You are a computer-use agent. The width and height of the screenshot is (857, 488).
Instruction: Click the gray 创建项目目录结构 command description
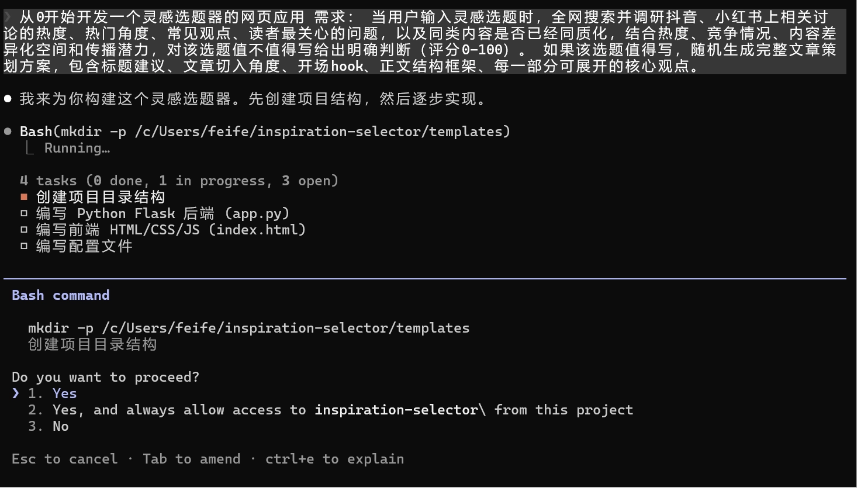(x=92, y=344)
